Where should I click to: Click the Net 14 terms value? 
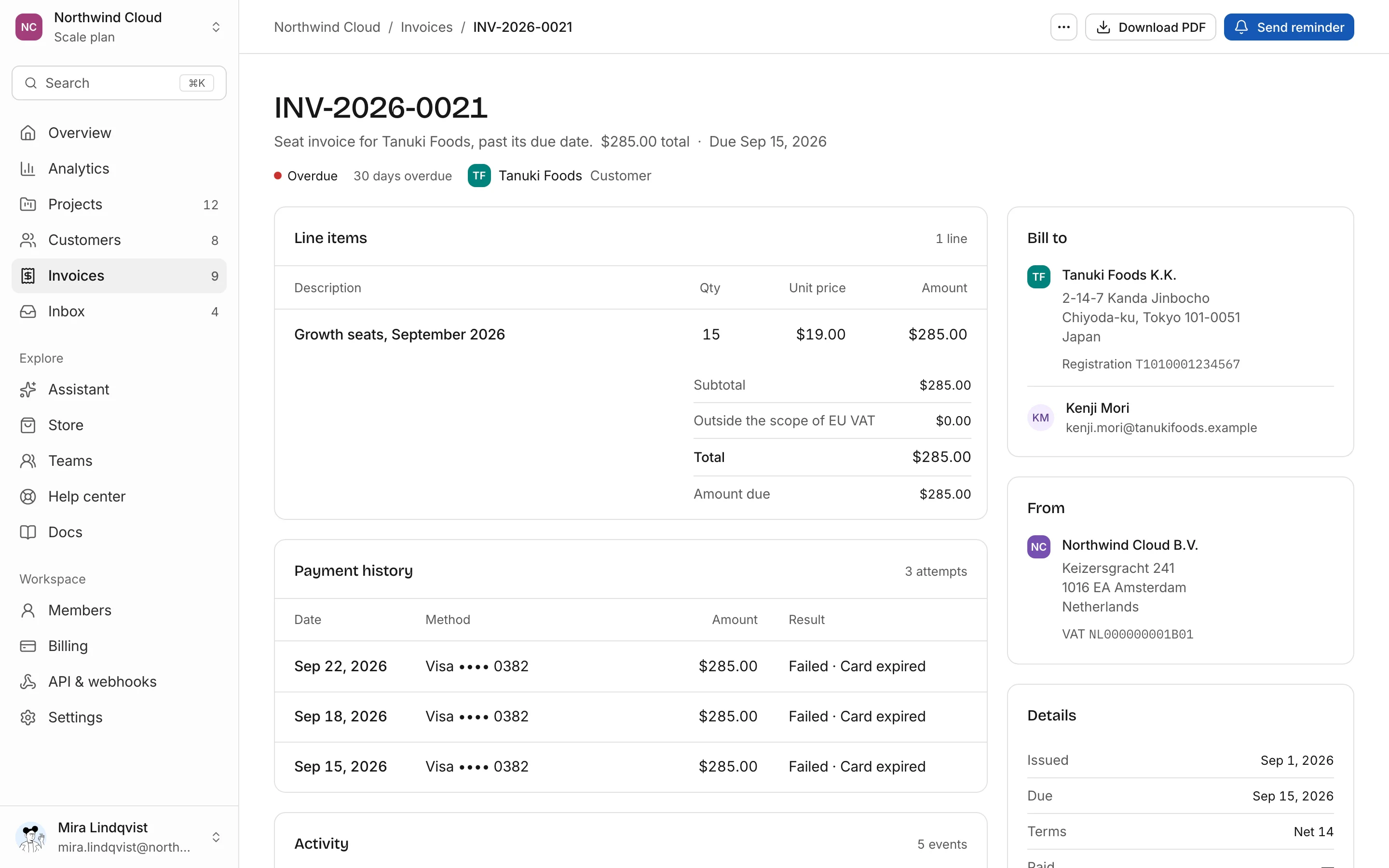(x=1313, y=831)
